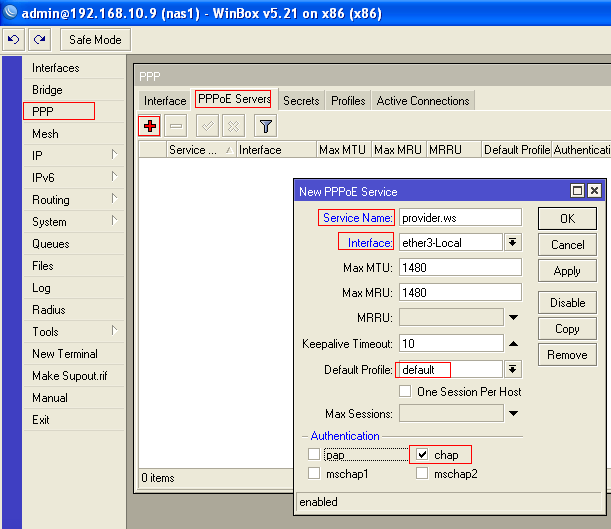This screenshot has height=529, width=611.
Task: Toggle One Session Per Host checkbox
Action: [406, 391]
